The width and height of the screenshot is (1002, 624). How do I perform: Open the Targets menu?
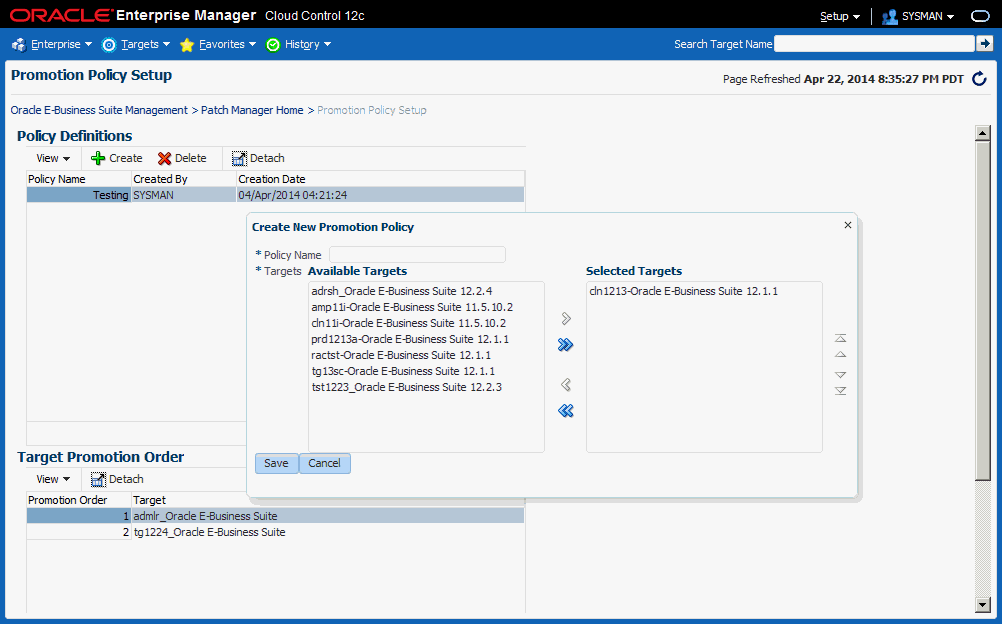[x=136, y=44]
